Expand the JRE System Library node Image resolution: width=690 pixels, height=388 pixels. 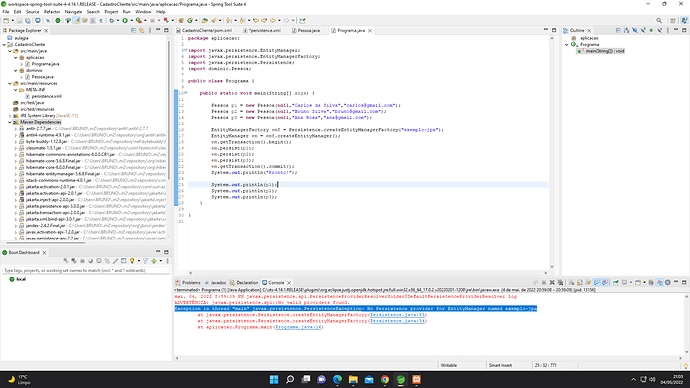[x=10, y=116]
